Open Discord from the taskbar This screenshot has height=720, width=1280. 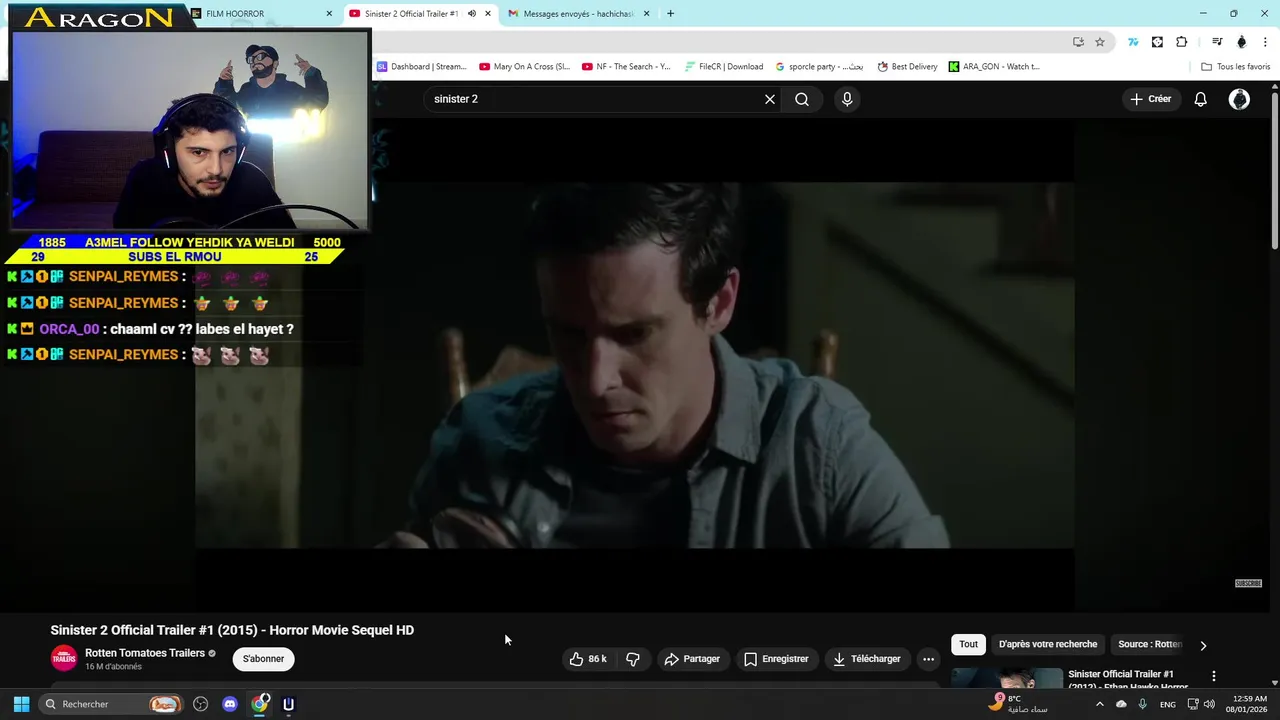coord(230,704)
